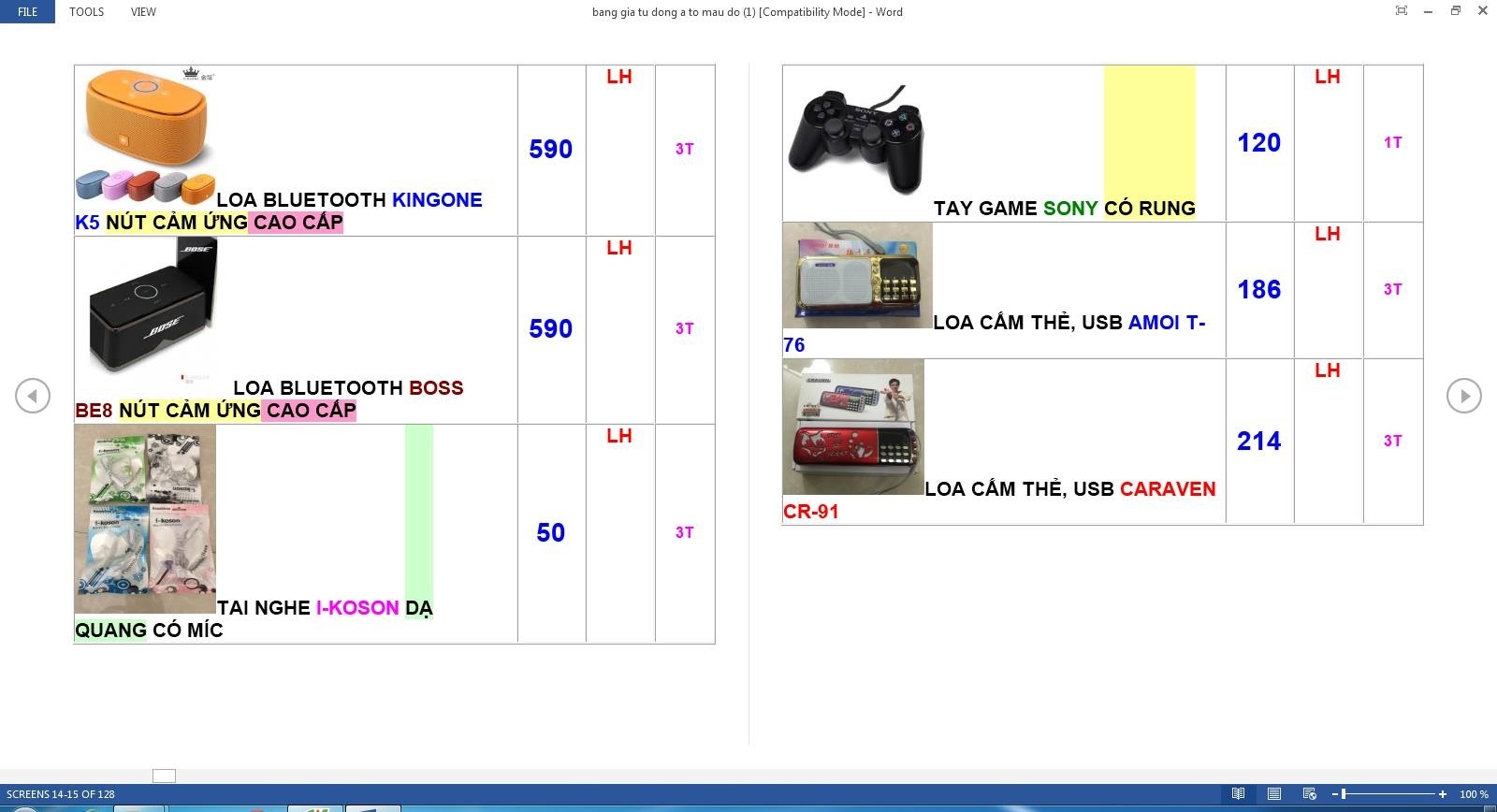Select the red Caraven CR-91 speaker image

(x=853, y=427)
